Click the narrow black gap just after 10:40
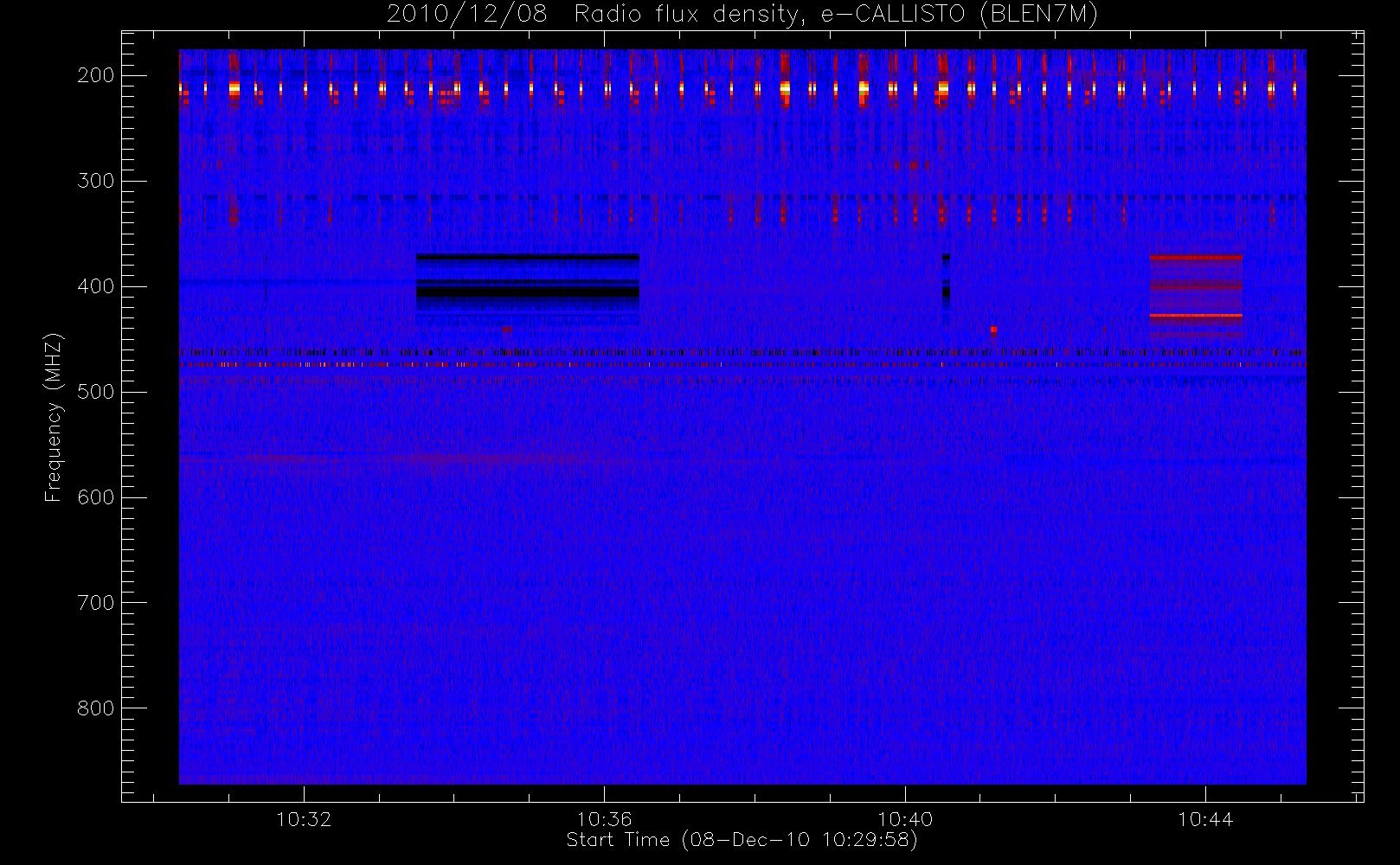Screen dimensions: 1400x865 946,289
